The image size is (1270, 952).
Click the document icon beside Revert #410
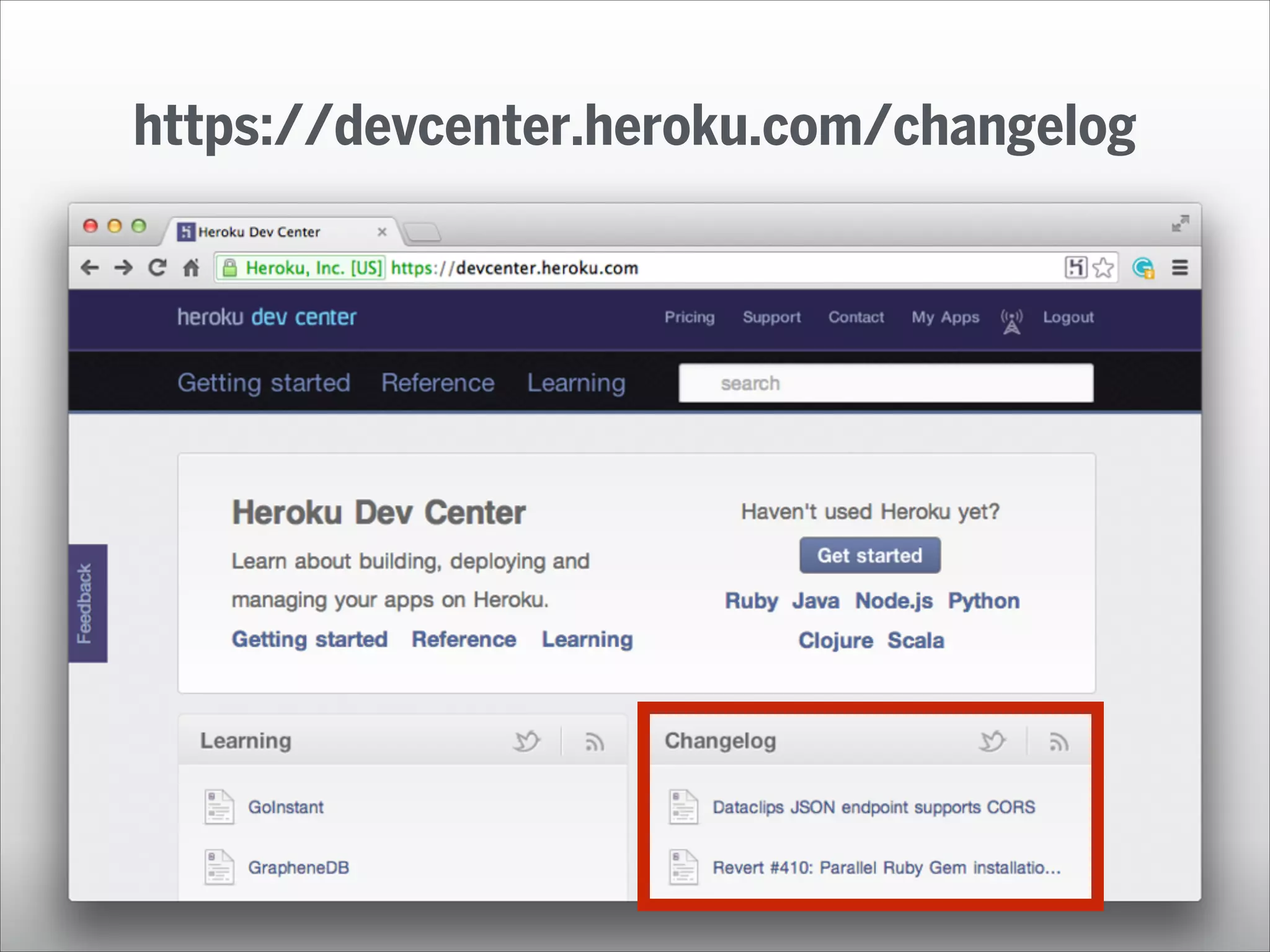pos(683,867)
